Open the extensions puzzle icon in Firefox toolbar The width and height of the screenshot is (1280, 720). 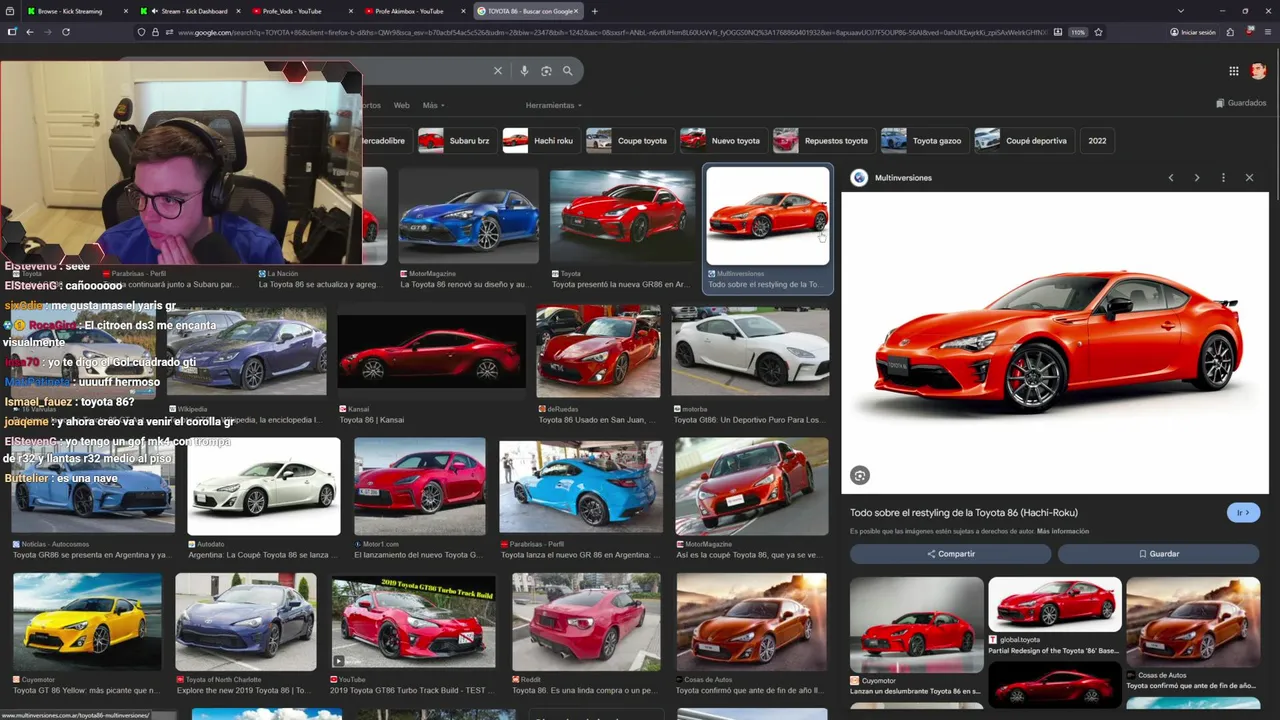(x=1230, y=32)
